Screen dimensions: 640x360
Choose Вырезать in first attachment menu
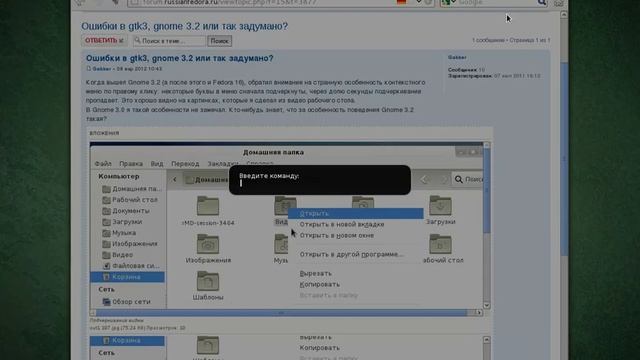tap(316, 273)
